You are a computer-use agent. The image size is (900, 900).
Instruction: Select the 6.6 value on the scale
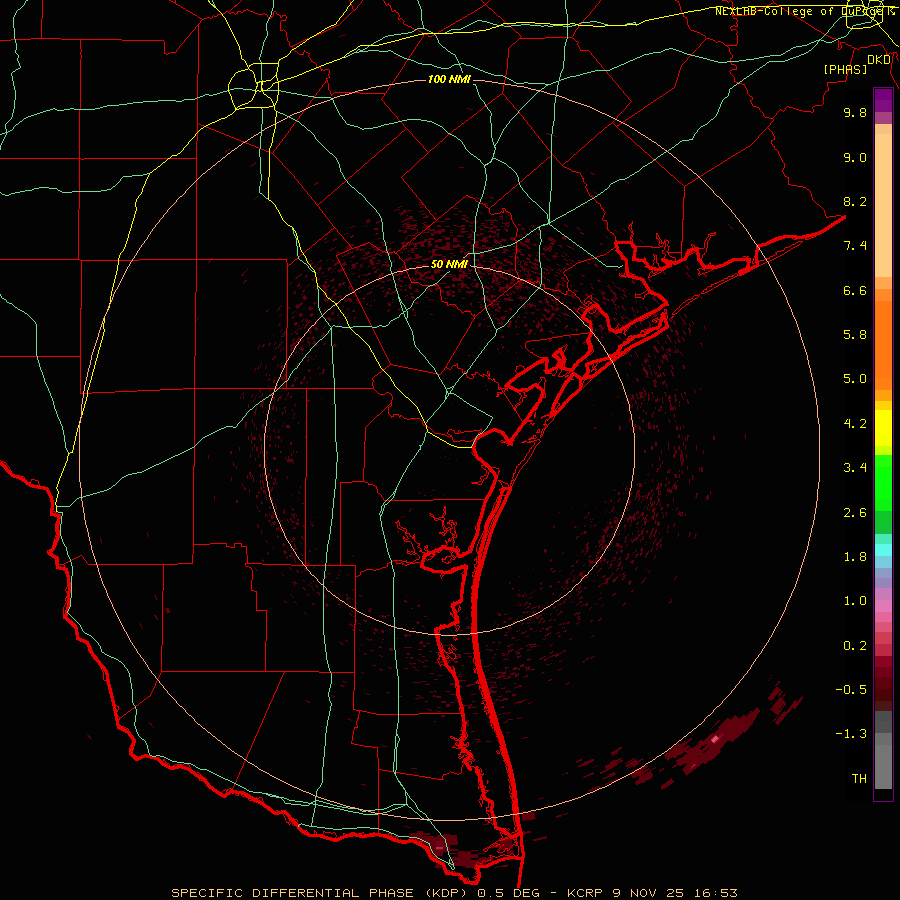click(855, 290)
